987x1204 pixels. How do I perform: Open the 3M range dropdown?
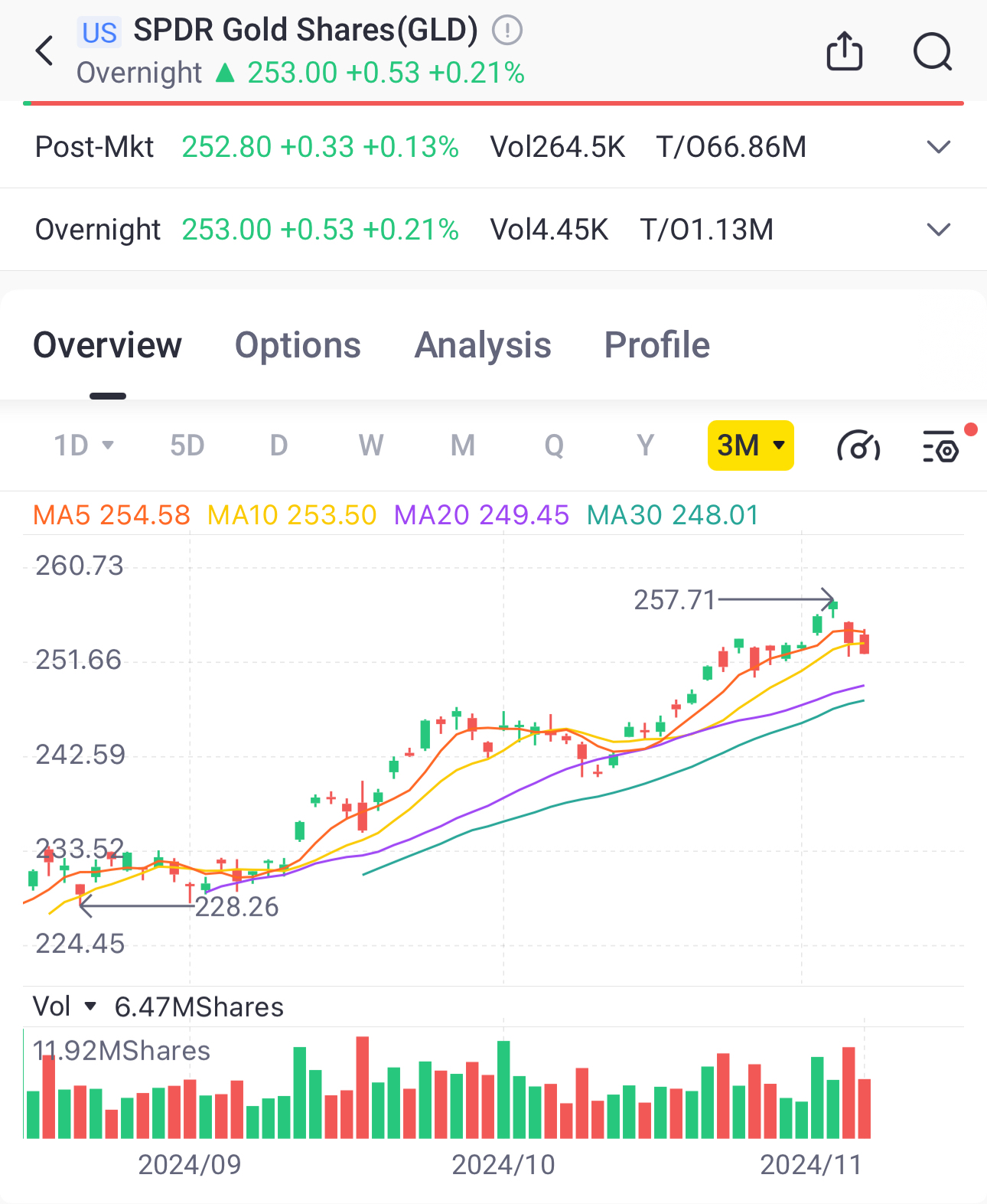tap(751, 445)
